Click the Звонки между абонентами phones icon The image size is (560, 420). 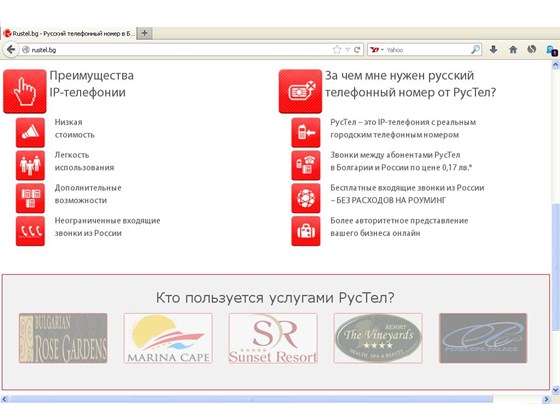(x=306, y=165)
